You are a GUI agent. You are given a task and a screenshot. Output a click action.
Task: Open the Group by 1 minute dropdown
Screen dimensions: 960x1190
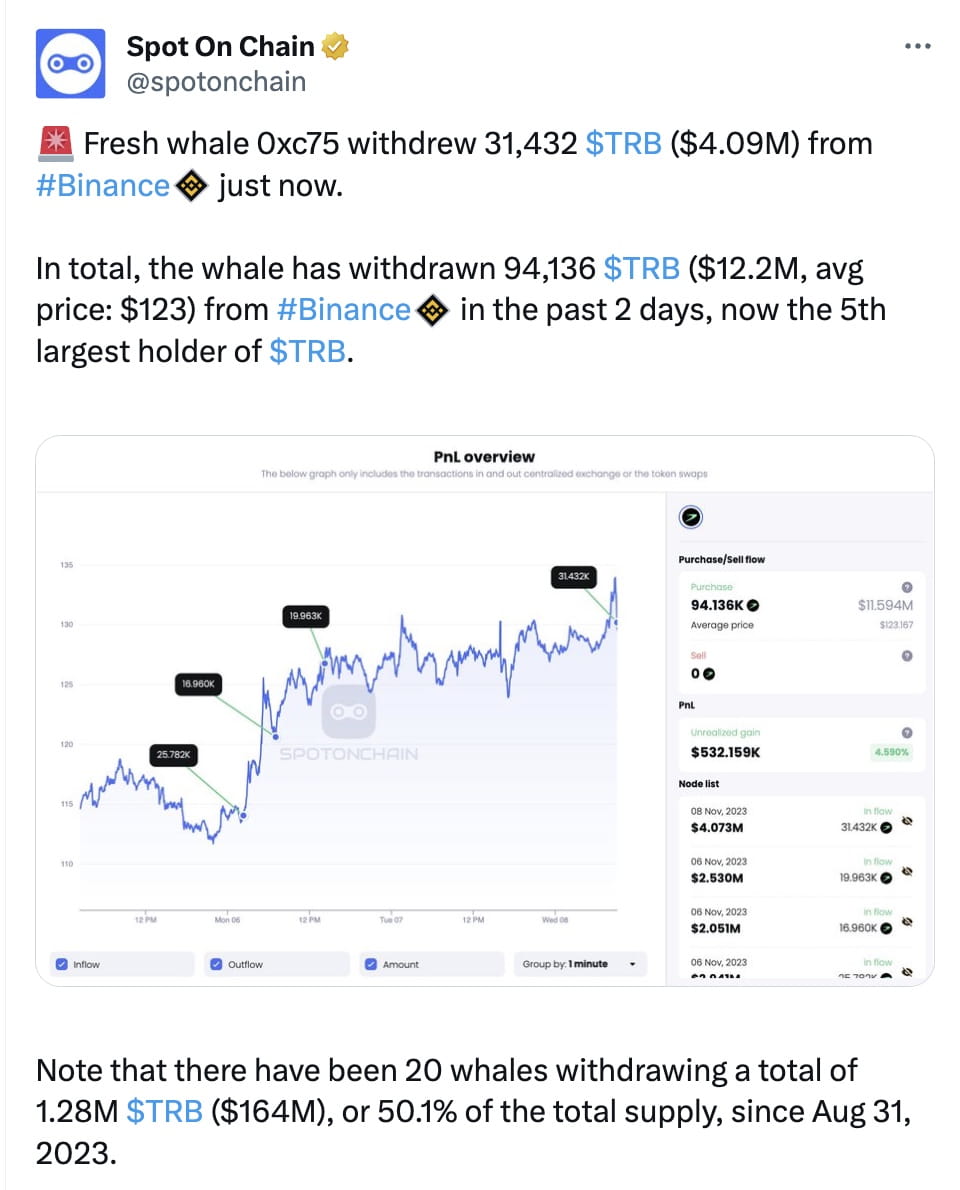click(578, 964)
